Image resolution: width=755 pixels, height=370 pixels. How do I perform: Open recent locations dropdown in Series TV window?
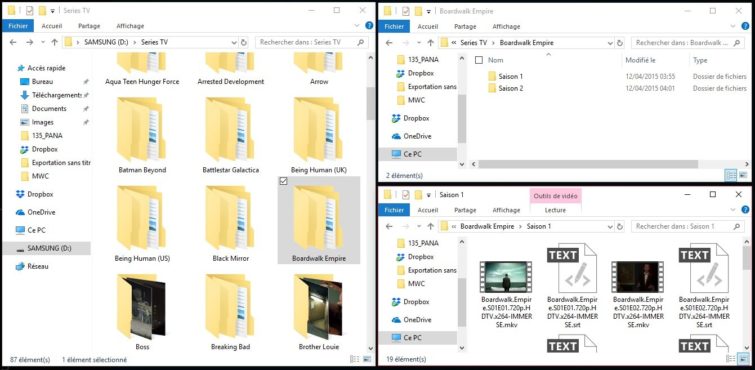tap(42, 42)
